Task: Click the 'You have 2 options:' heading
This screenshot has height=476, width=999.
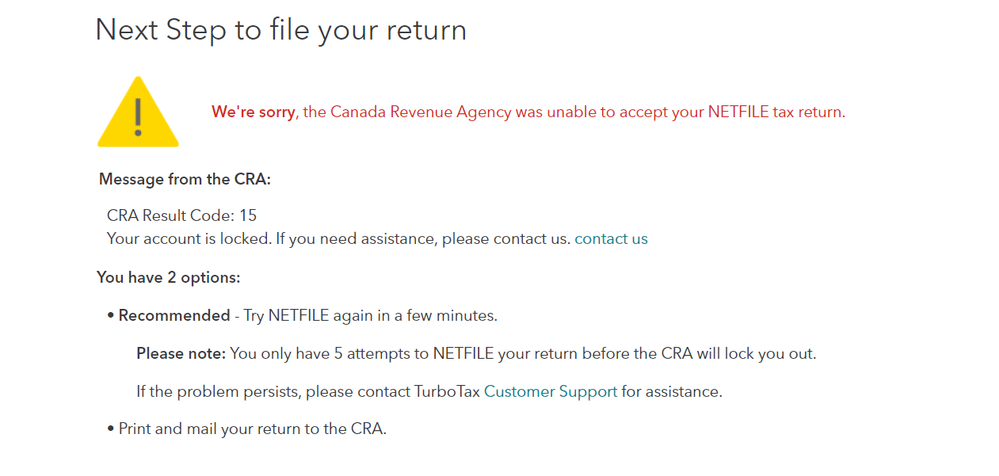Action: (x=168, y=277)
